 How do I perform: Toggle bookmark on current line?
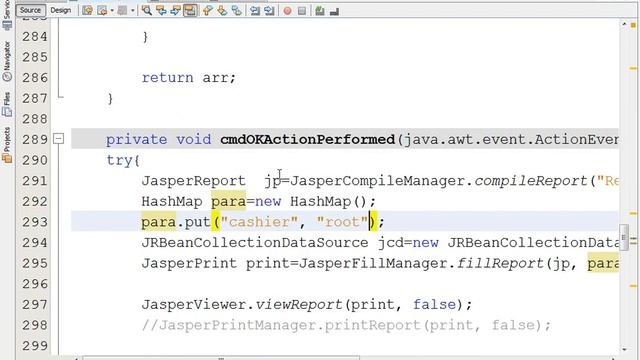(x=237, y=11)
